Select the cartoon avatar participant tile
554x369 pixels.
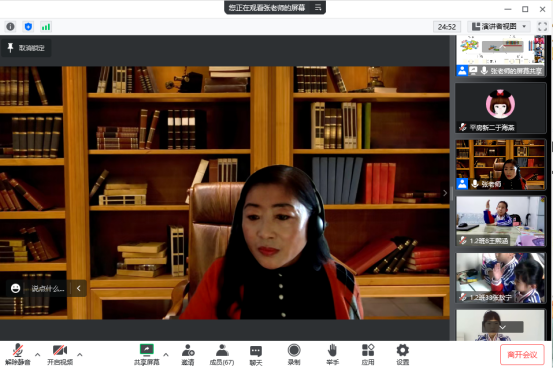[500, 108]
